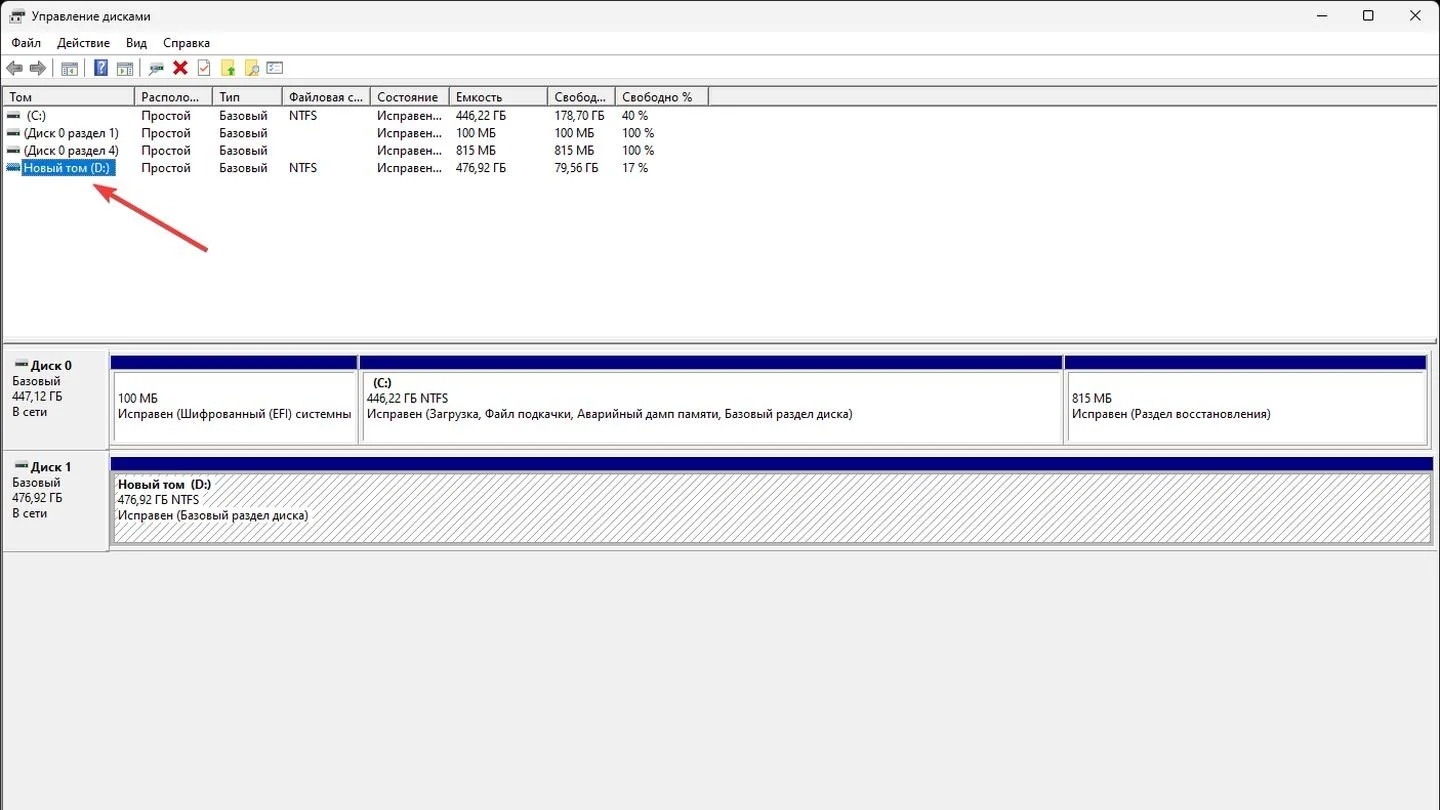
Task: Click the back arrow toolbar icon
Action: click(14, 68)
